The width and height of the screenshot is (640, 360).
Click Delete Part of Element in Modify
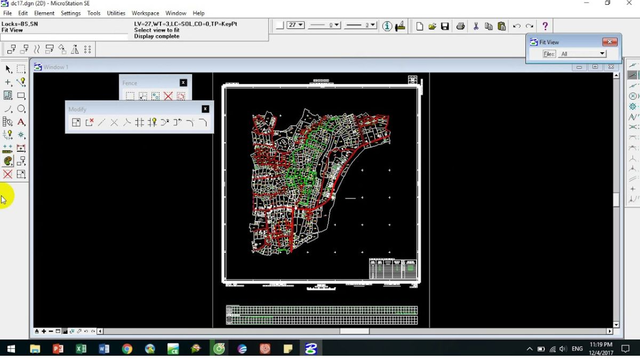[x=89, y=122]
